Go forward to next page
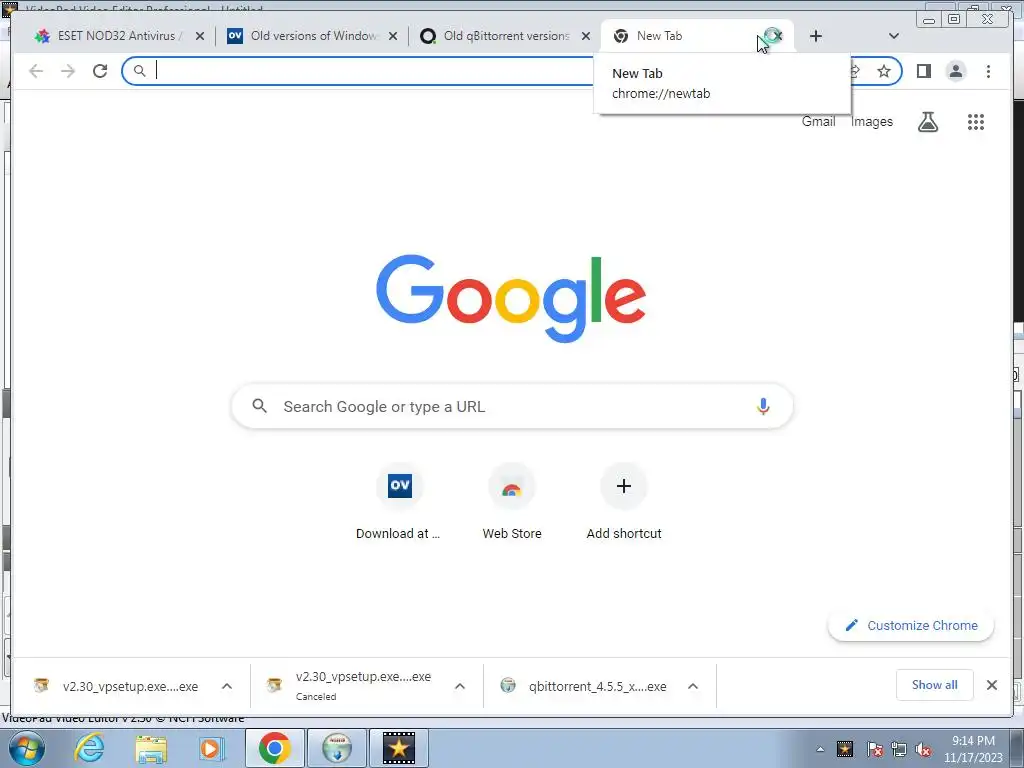Screen dimensions: 1024x768 [68, 71]
